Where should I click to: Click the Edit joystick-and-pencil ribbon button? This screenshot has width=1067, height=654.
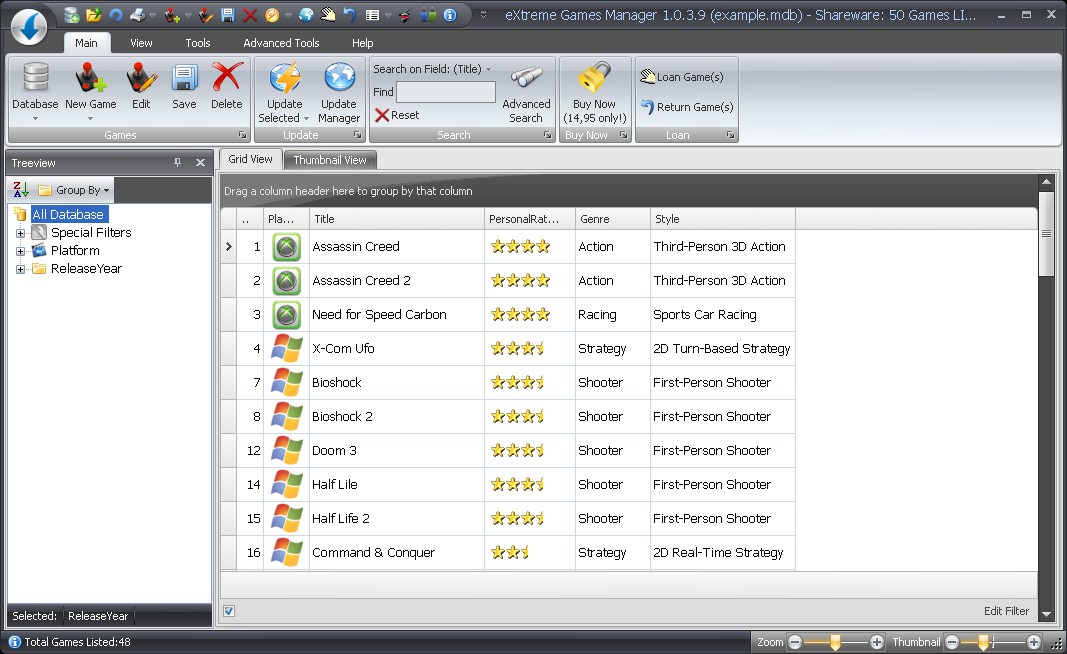142,86
